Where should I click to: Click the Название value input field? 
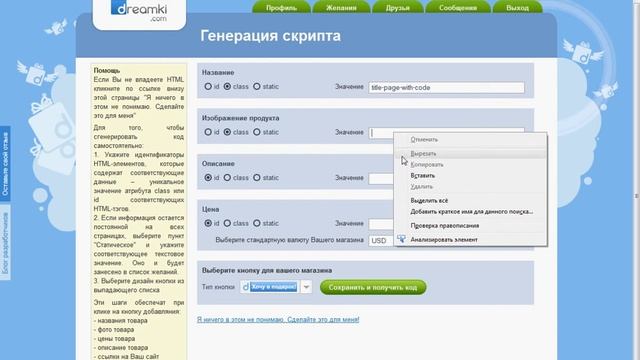[x=447, y=87]
